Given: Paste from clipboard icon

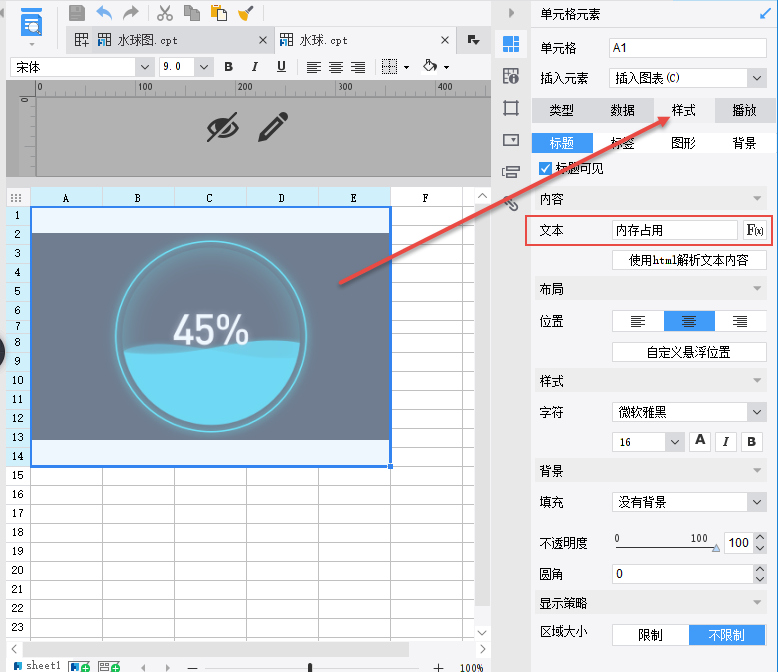Looking at the screenshot, I should point(219,13).
